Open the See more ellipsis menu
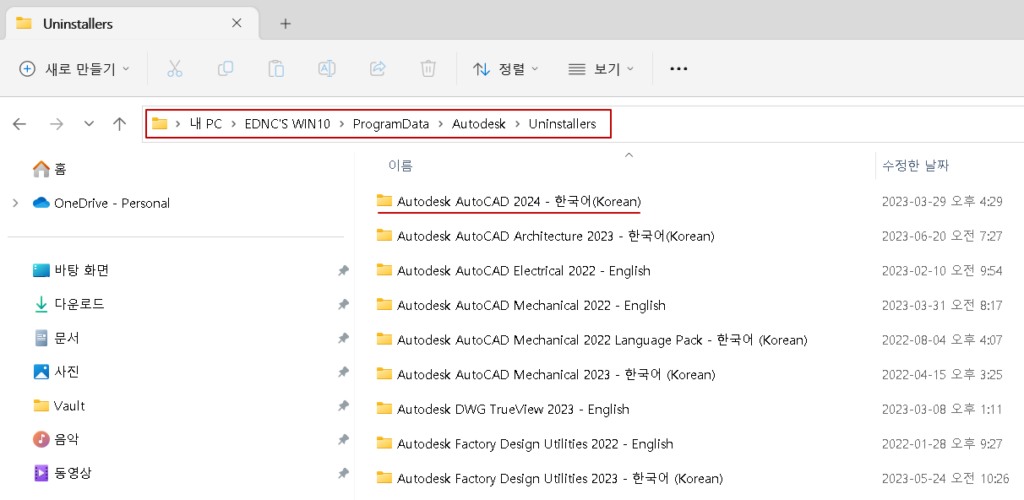The image size is (1024, 500). pos(679,69)
